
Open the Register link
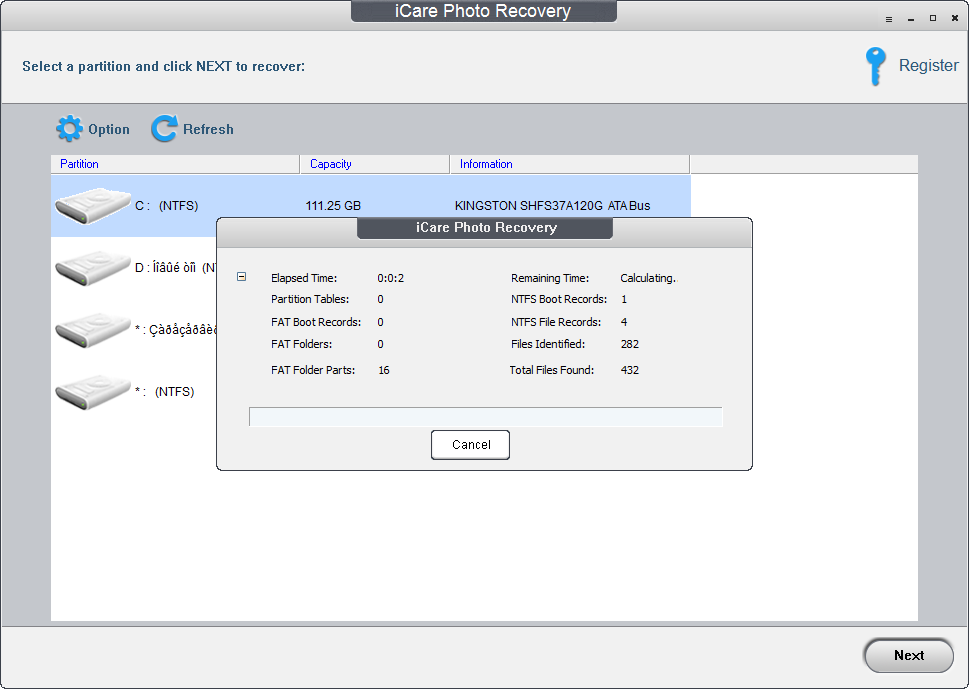(928, 66)
